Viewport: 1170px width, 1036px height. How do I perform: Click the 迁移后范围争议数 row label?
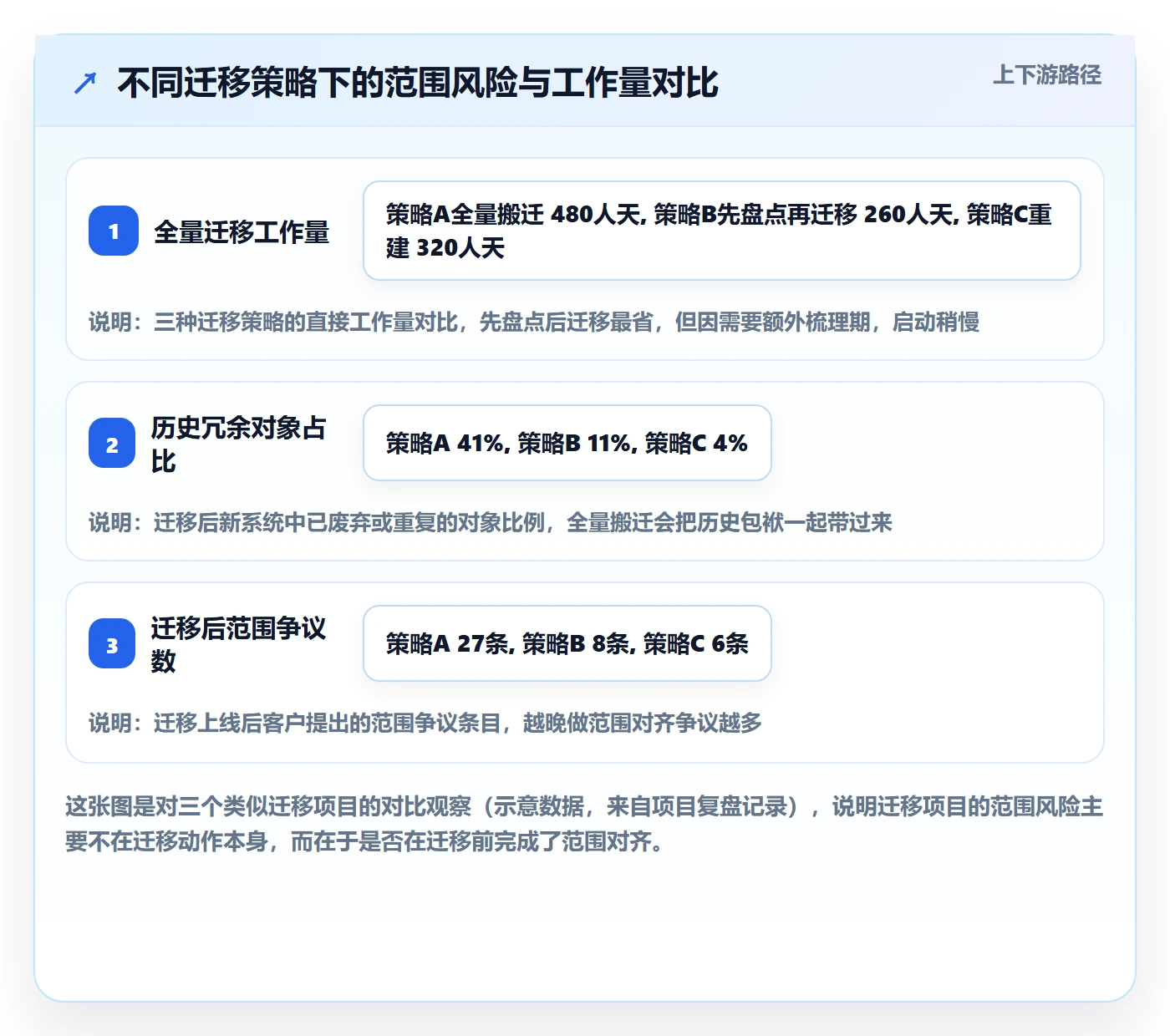(x=239, y=644)
